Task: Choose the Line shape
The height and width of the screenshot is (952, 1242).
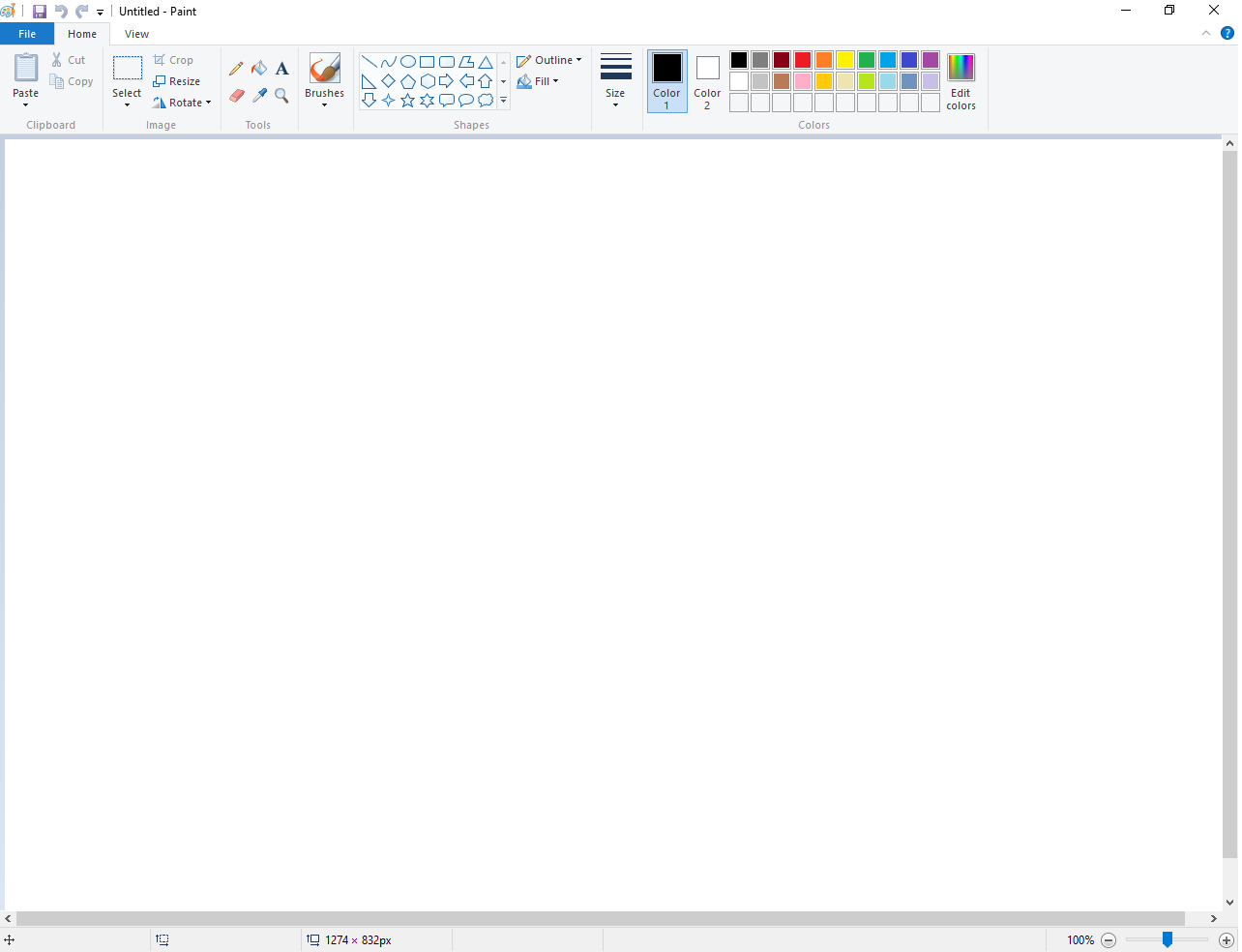Action: (x=370, y=62)
